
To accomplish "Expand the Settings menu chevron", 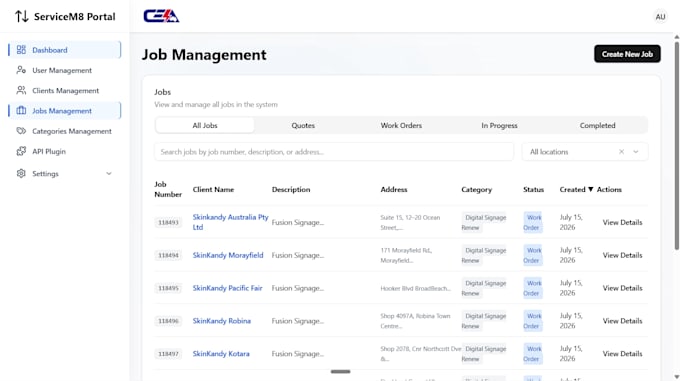I will tap(109, 173).
